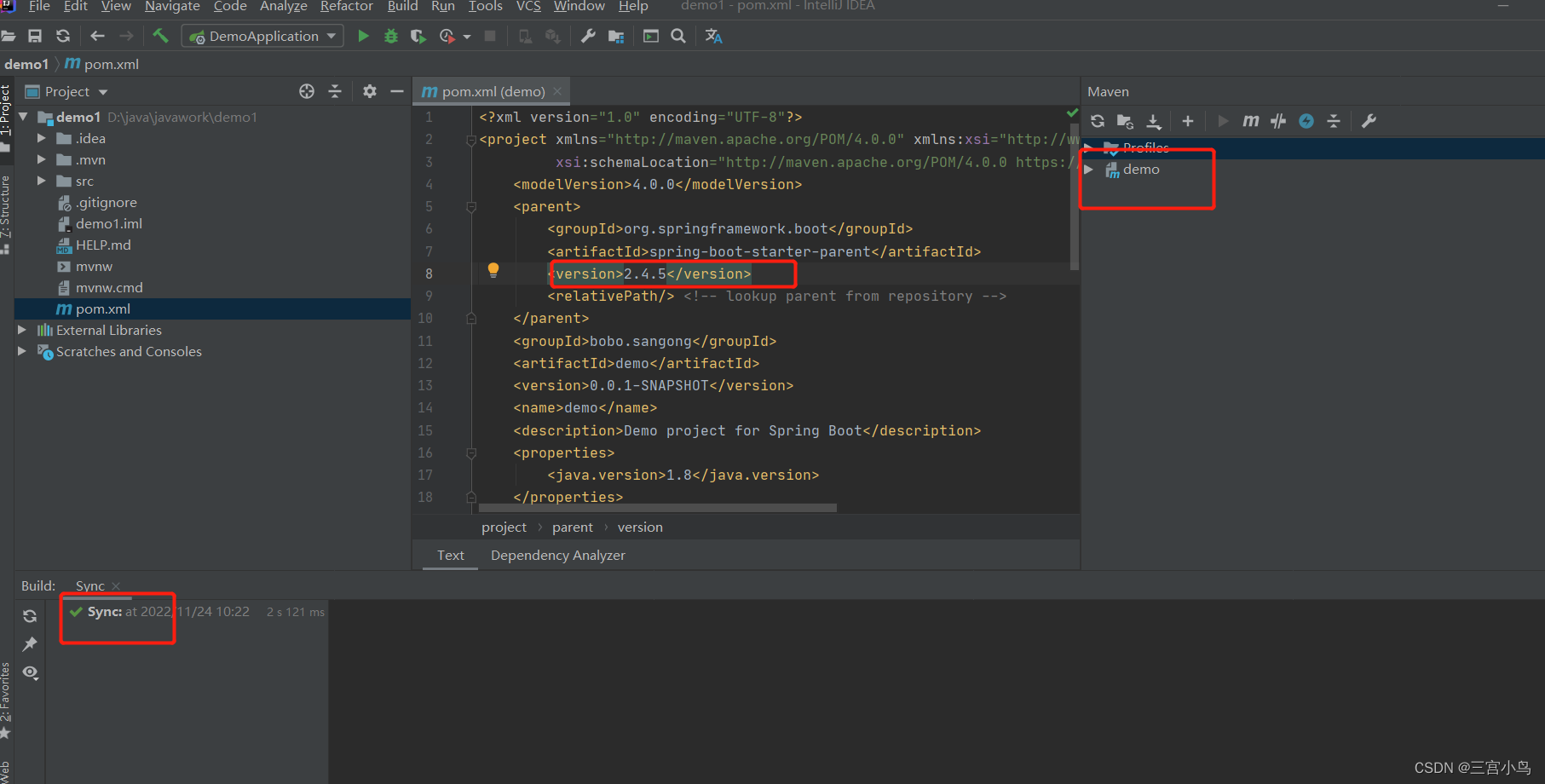The height and width of the screenshot is (784, 1545).
Task: Execute a Maven goal via the m icon
Action: (x=1250, y=120)
